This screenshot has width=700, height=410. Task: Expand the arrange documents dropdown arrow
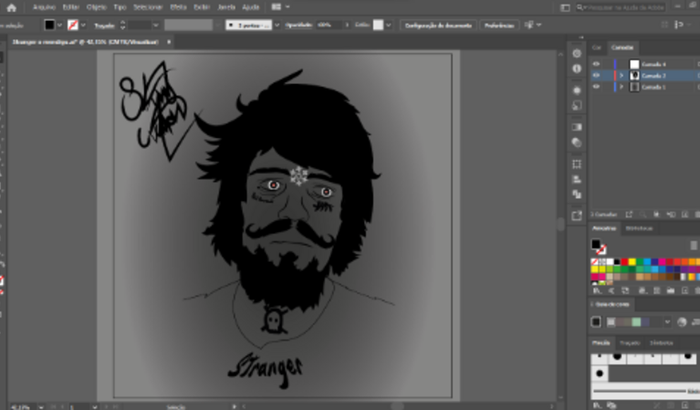point(288,7)
